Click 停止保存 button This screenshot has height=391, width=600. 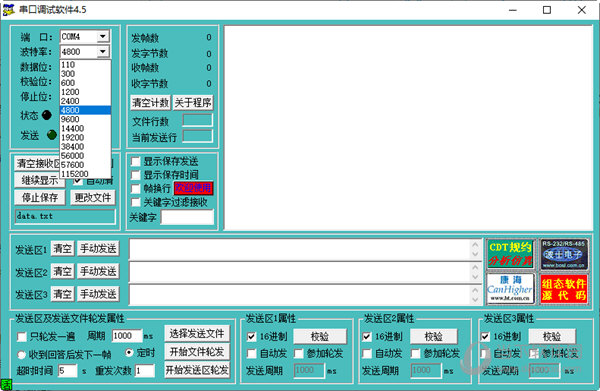[x=40, y=198]
